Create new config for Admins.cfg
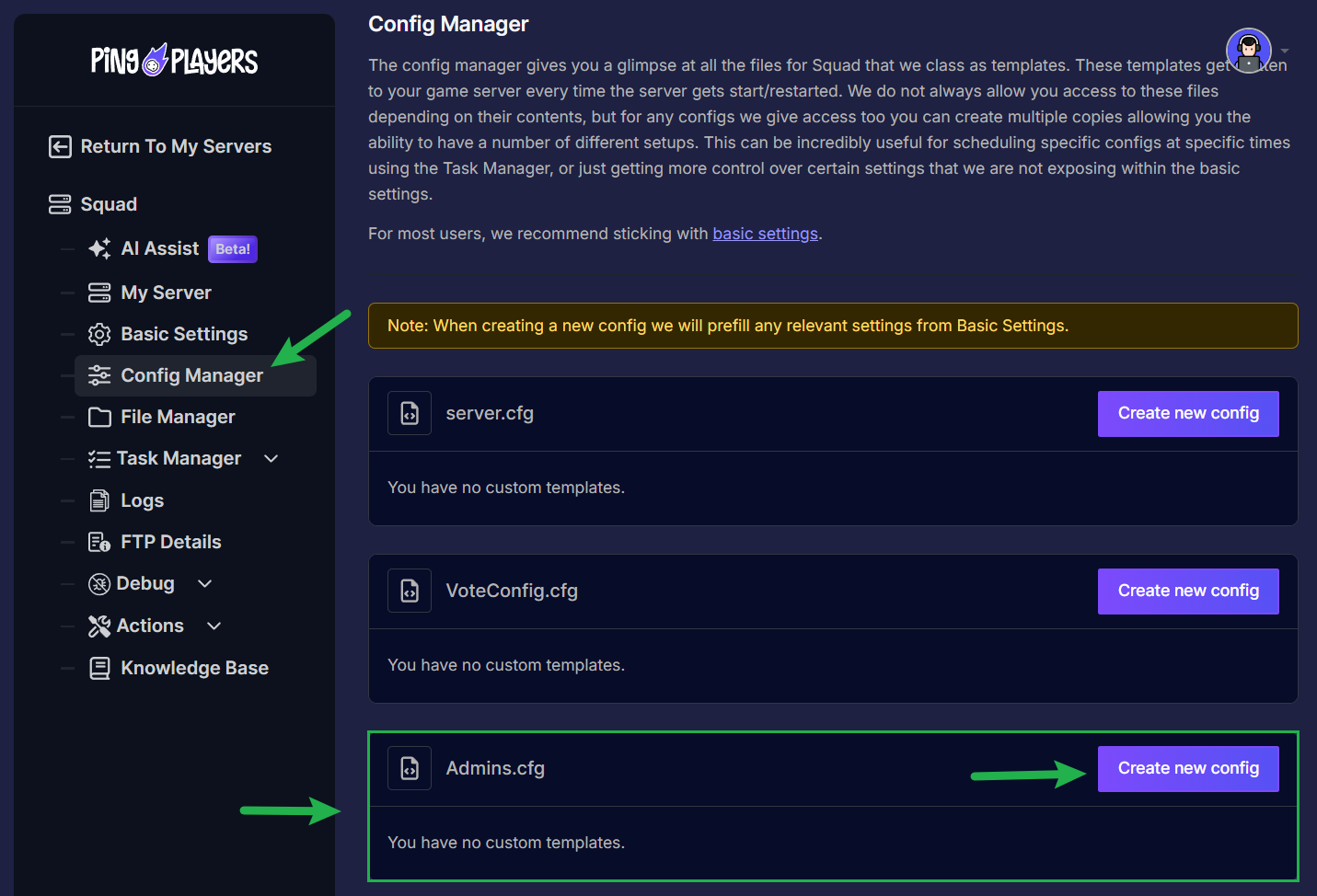The height and width of the screenshot is (896, 1317). tap(1188, 768)
